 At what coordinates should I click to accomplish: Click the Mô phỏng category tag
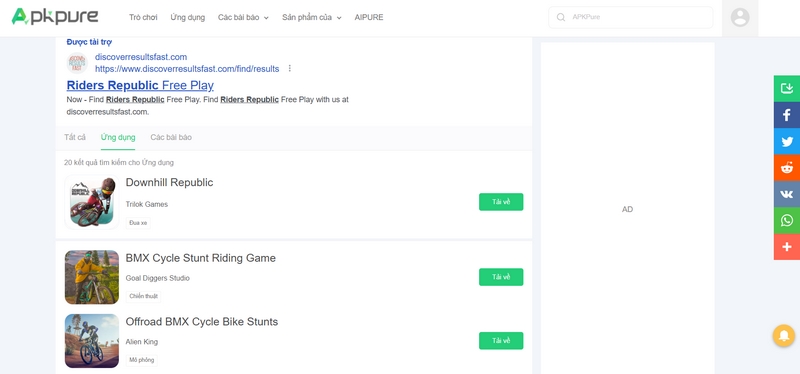pyautogui.click(x=141, y=360)
